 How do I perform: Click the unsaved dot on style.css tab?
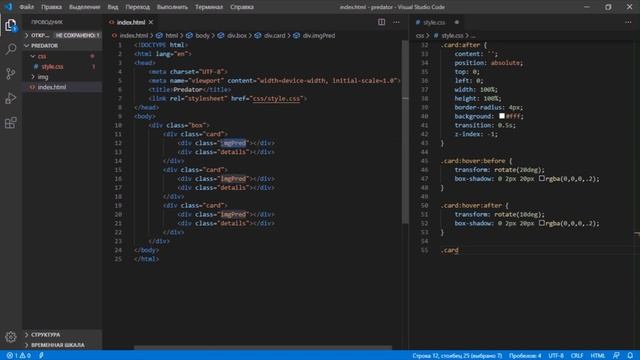coord(457,22)
